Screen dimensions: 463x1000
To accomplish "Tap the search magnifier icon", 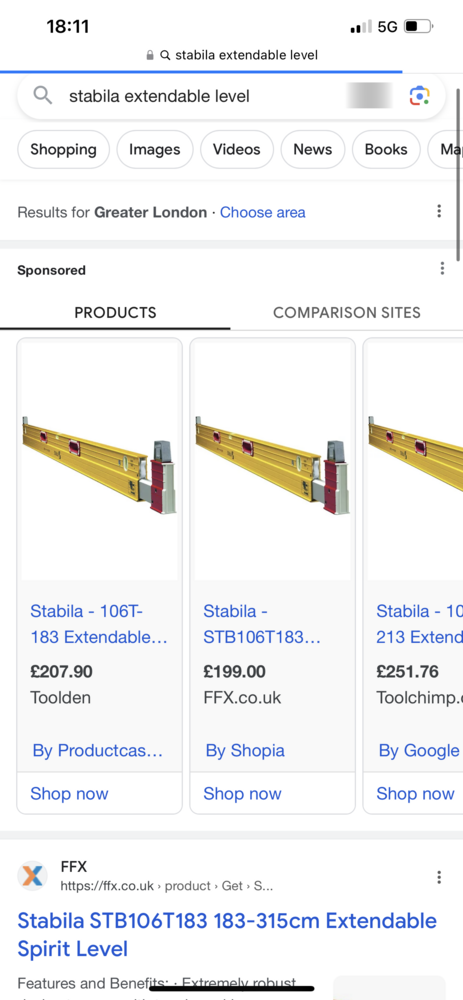I will point(43,96).
